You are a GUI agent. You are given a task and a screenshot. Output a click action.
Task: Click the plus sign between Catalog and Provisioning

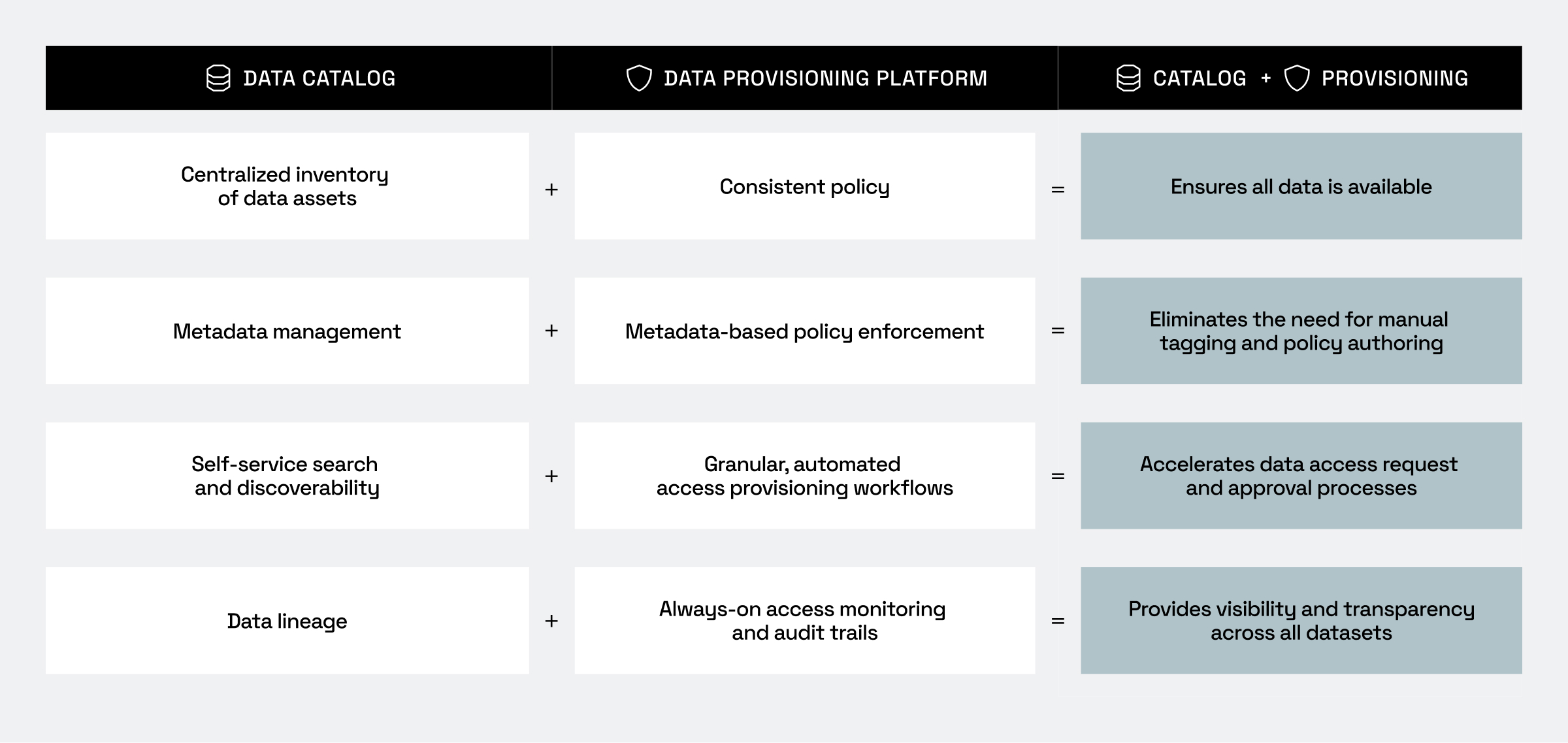(x=1266, y=78)
